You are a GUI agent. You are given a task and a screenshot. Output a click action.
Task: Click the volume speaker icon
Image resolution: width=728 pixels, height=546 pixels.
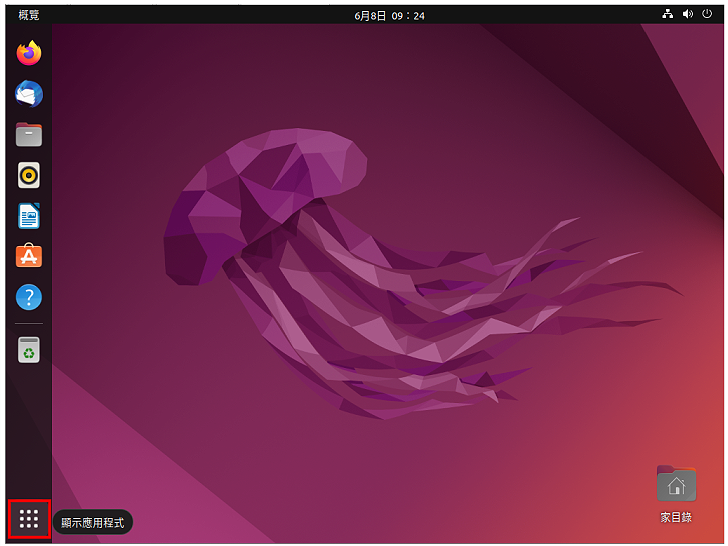click(688, 14)
